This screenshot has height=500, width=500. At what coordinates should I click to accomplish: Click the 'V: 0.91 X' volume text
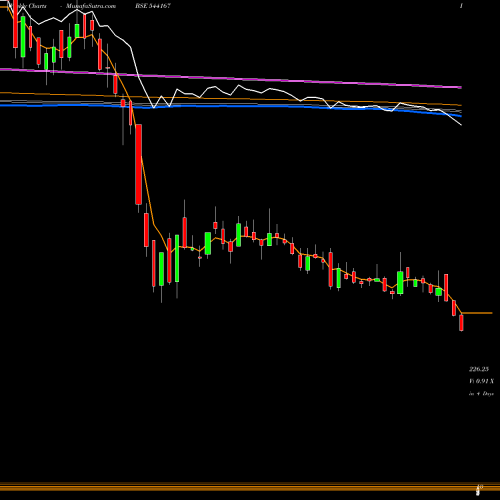[x=482, y=381]
